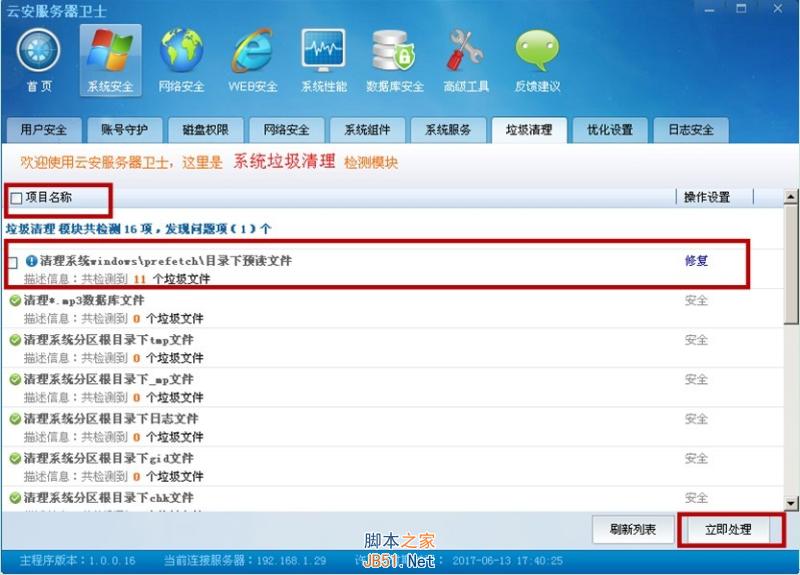Open the 首页 home icon
The width and height of the screenshot is (800, 575).
coord(38,52)
